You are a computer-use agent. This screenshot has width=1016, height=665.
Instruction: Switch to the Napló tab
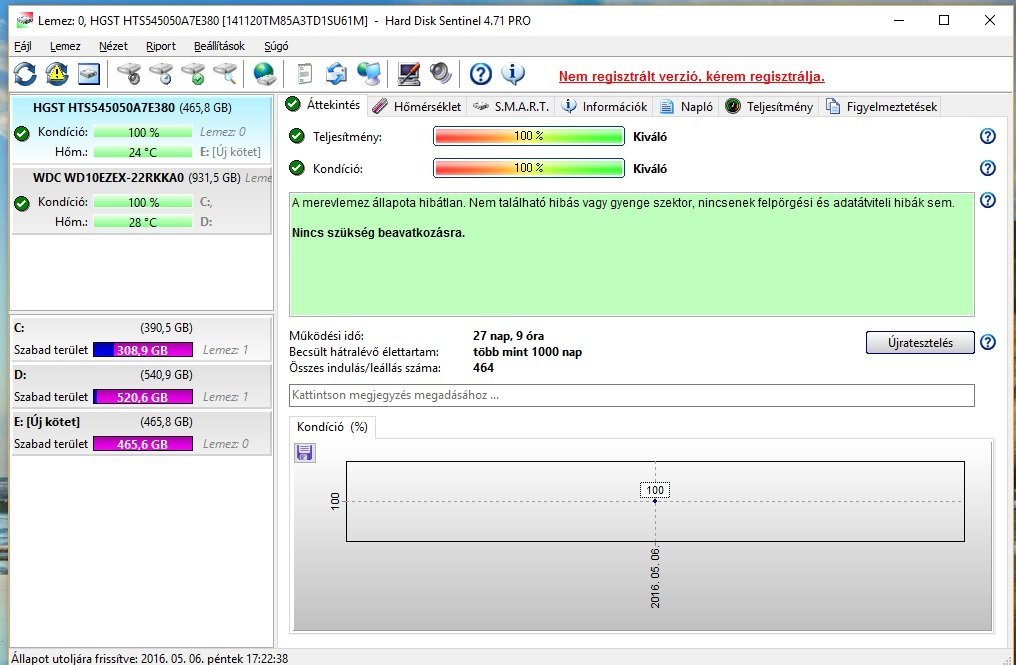tap(686, 106)
